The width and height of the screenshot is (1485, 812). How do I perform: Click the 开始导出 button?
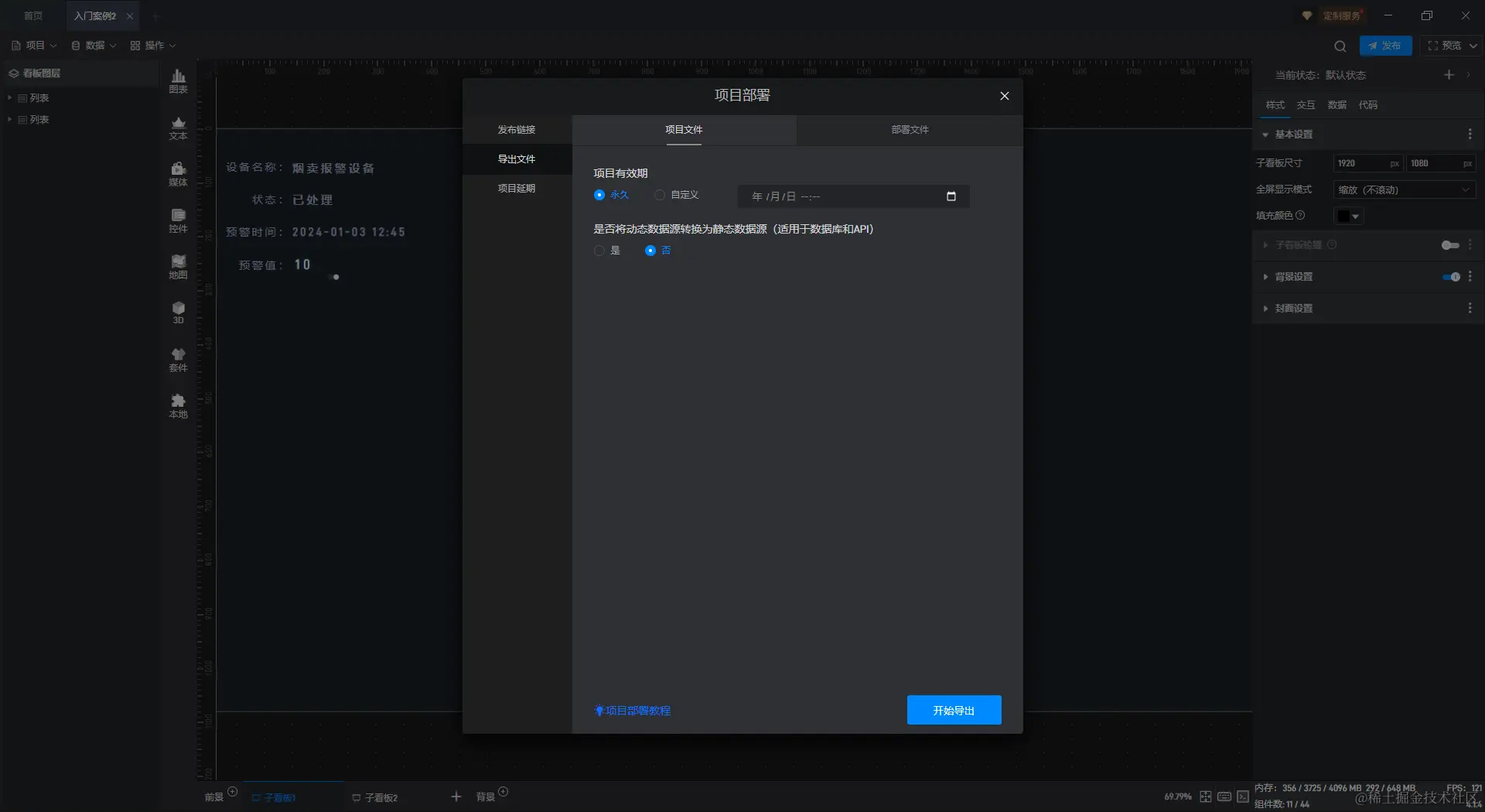pos(954,710)
